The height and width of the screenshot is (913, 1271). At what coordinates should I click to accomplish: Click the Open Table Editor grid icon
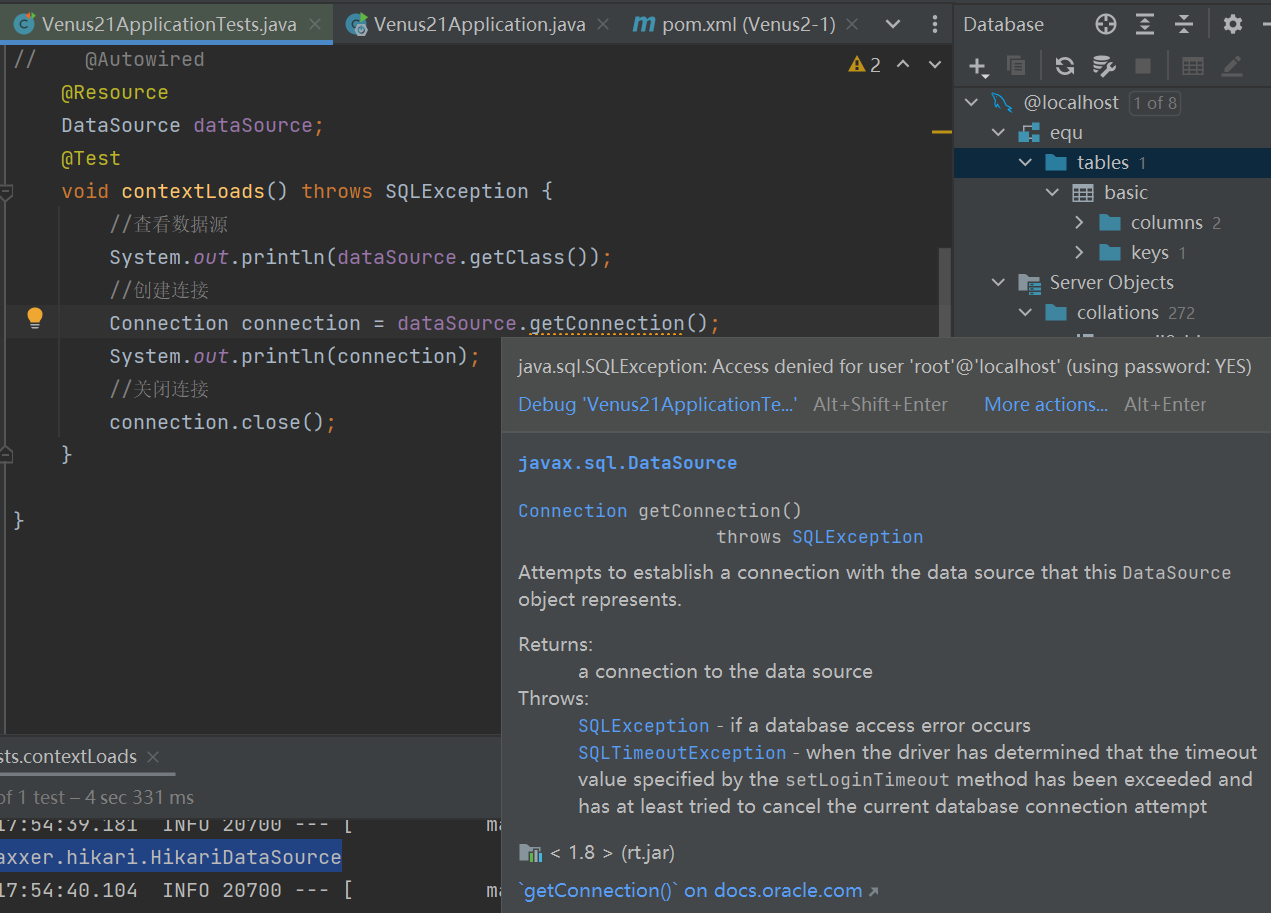tap(1193, 66)
